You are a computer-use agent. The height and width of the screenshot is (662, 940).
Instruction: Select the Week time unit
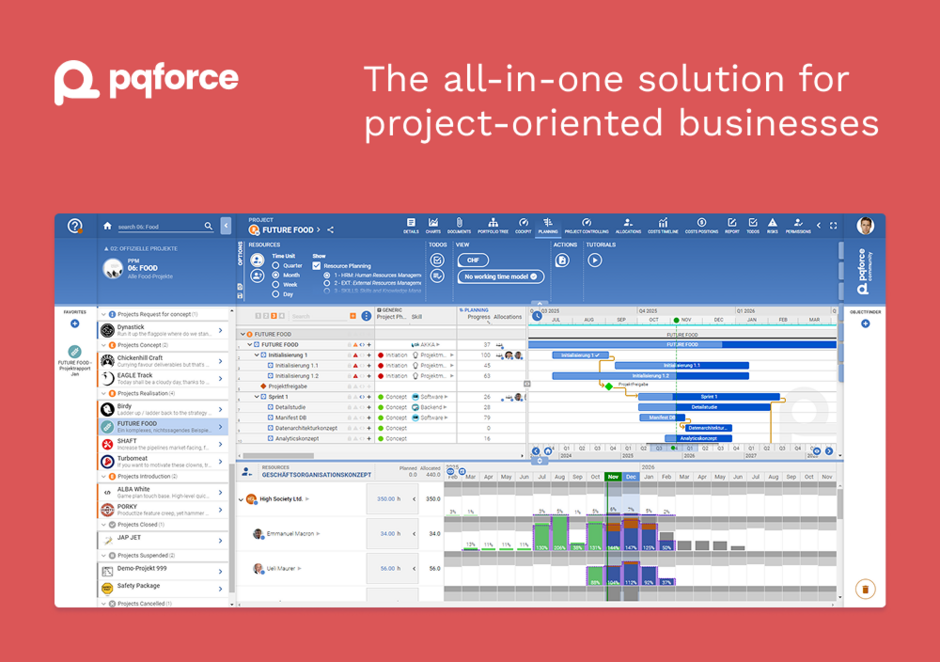(x=277, y=284)
